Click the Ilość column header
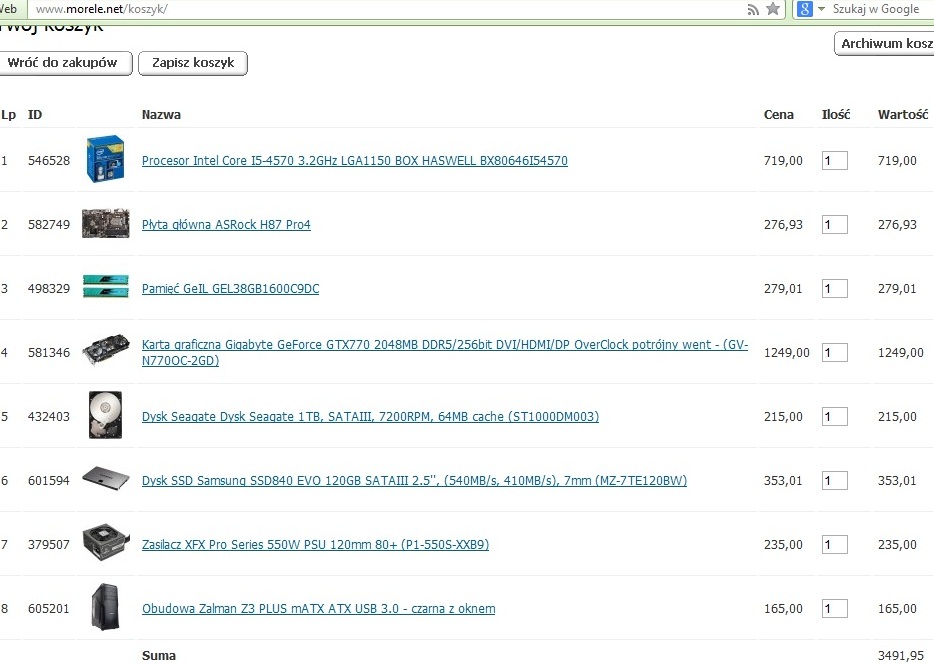Image resolution: width=934 pixels, height=664 pixels. point(836,114)
